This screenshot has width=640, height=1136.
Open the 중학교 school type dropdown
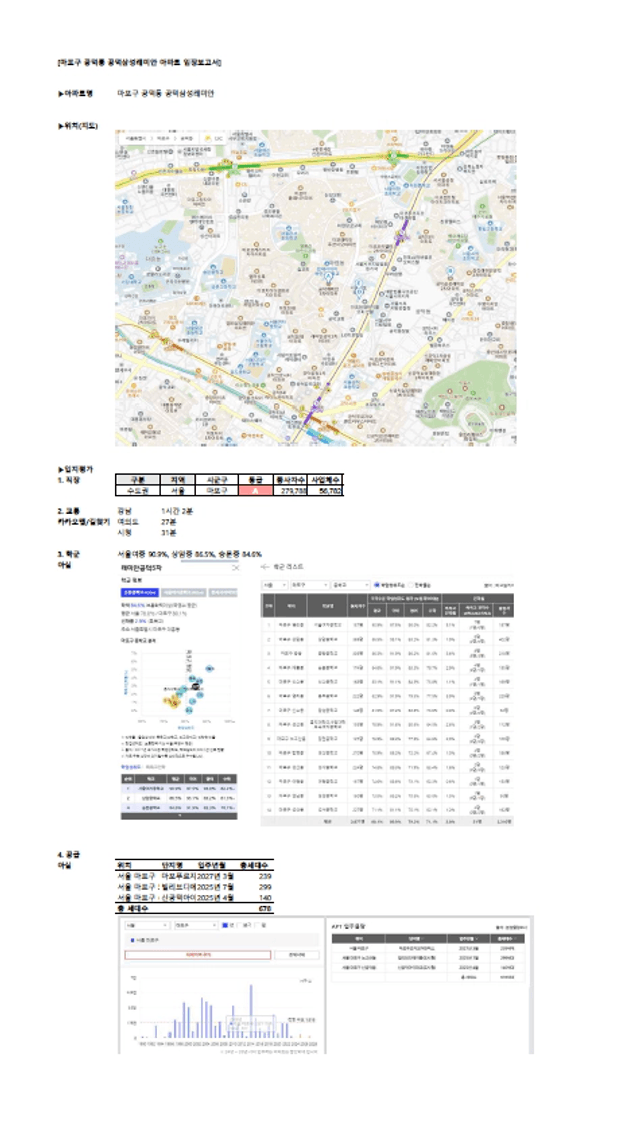click(x=350, y=584)
